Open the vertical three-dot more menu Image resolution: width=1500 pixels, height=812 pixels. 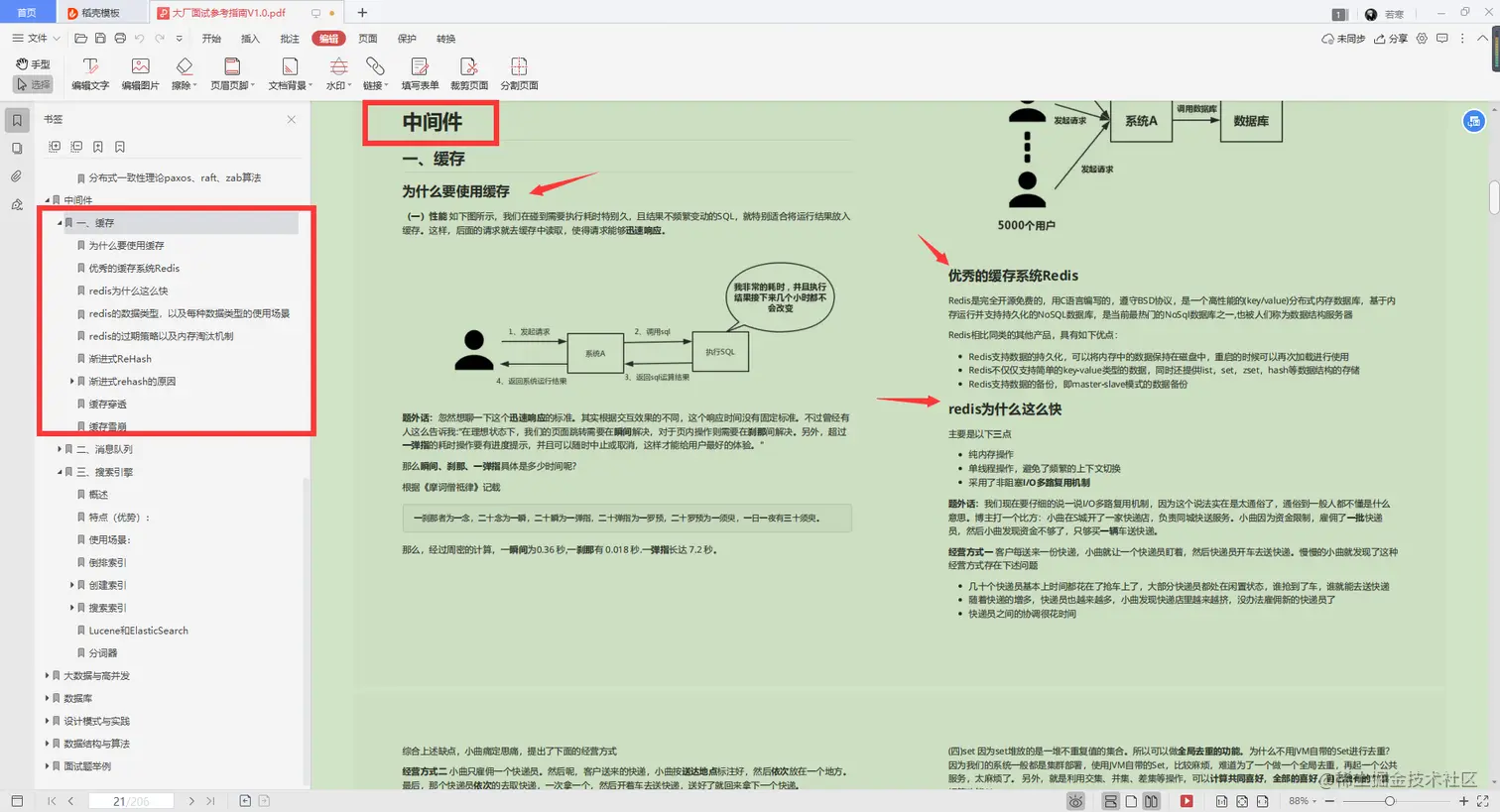tap(1462, 39)
